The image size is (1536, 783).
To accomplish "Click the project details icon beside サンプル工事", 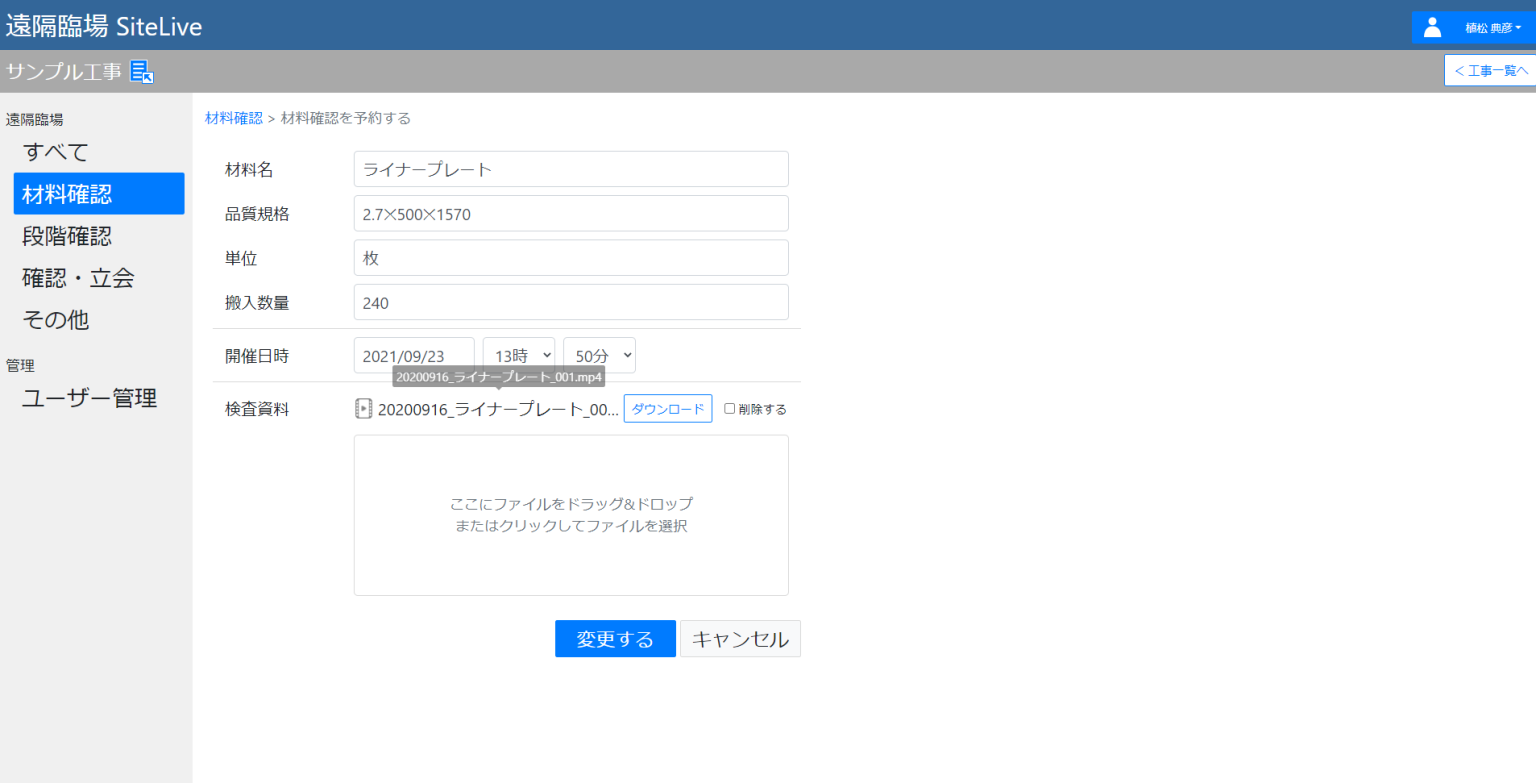I will pos(140,71).
